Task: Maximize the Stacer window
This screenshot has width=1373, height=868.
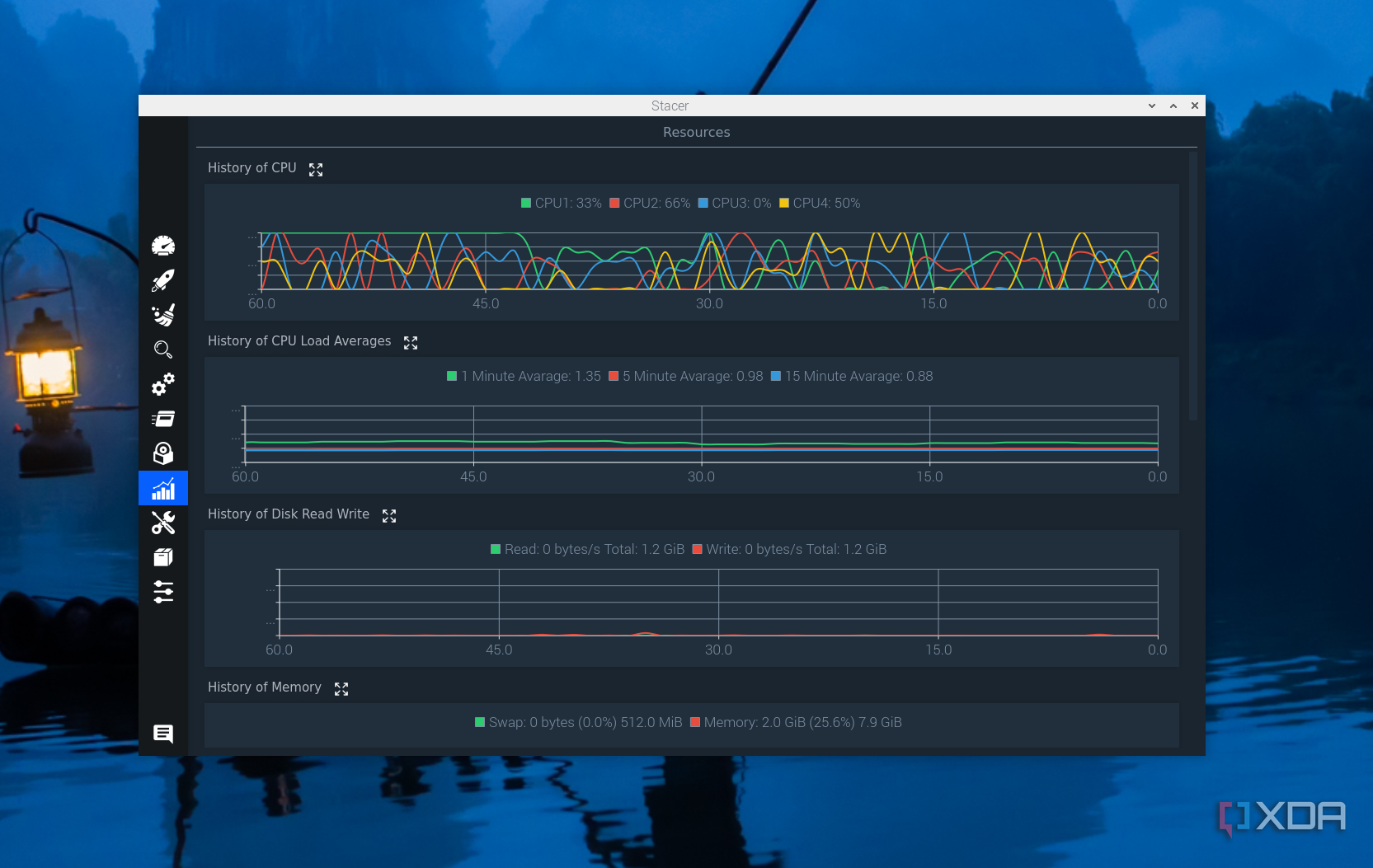Action: [x=1173, y=106]
